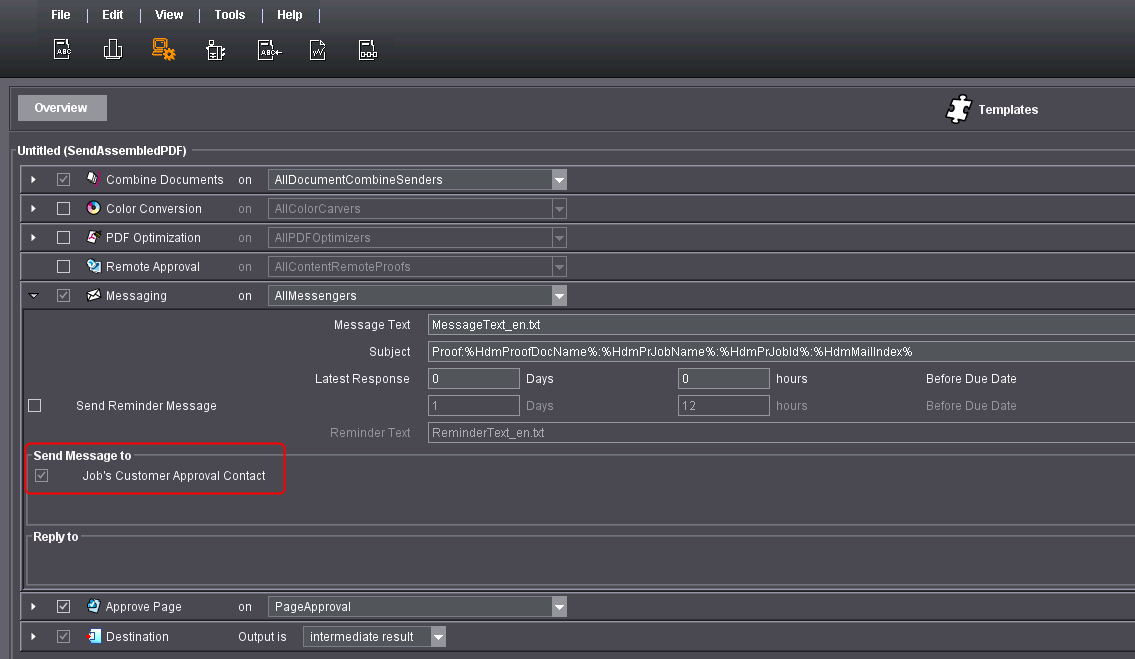The width and height of the screenshot is (1135, 659).
Task: Open the AllMessengers dropdown
Action: 559,296
